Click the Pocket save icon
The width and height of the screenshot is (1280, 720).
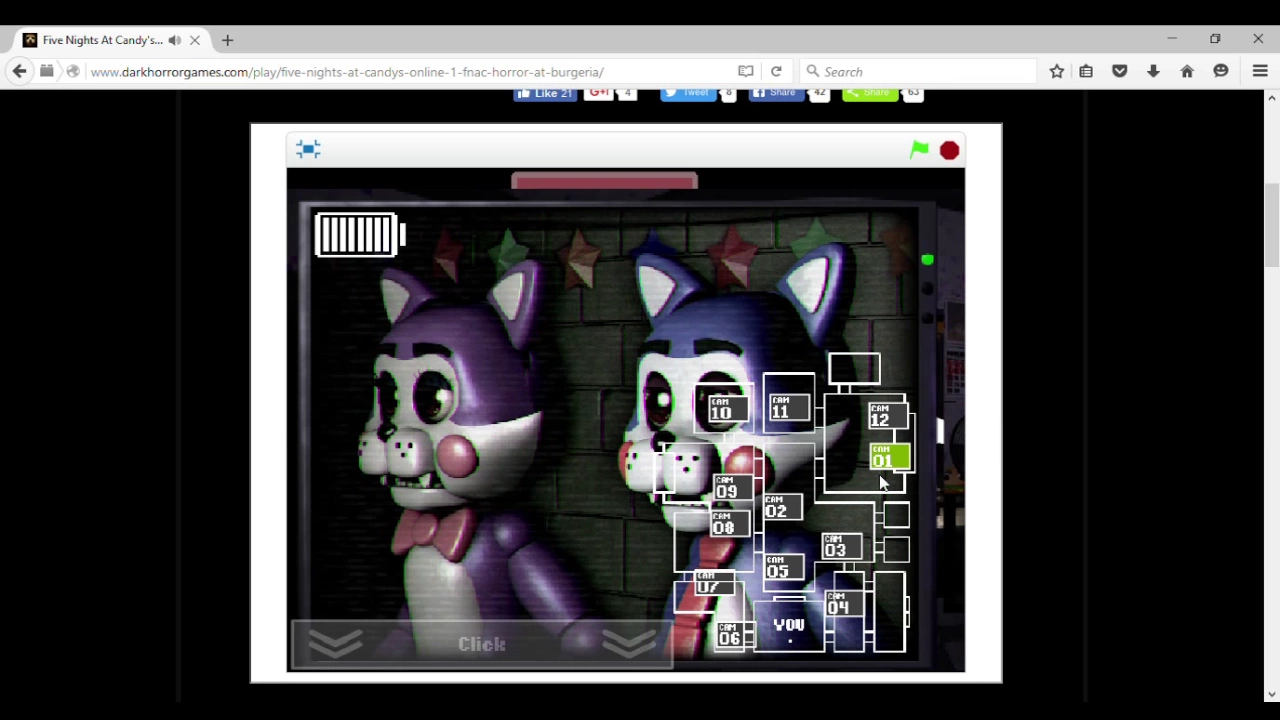click(1120, 71)
